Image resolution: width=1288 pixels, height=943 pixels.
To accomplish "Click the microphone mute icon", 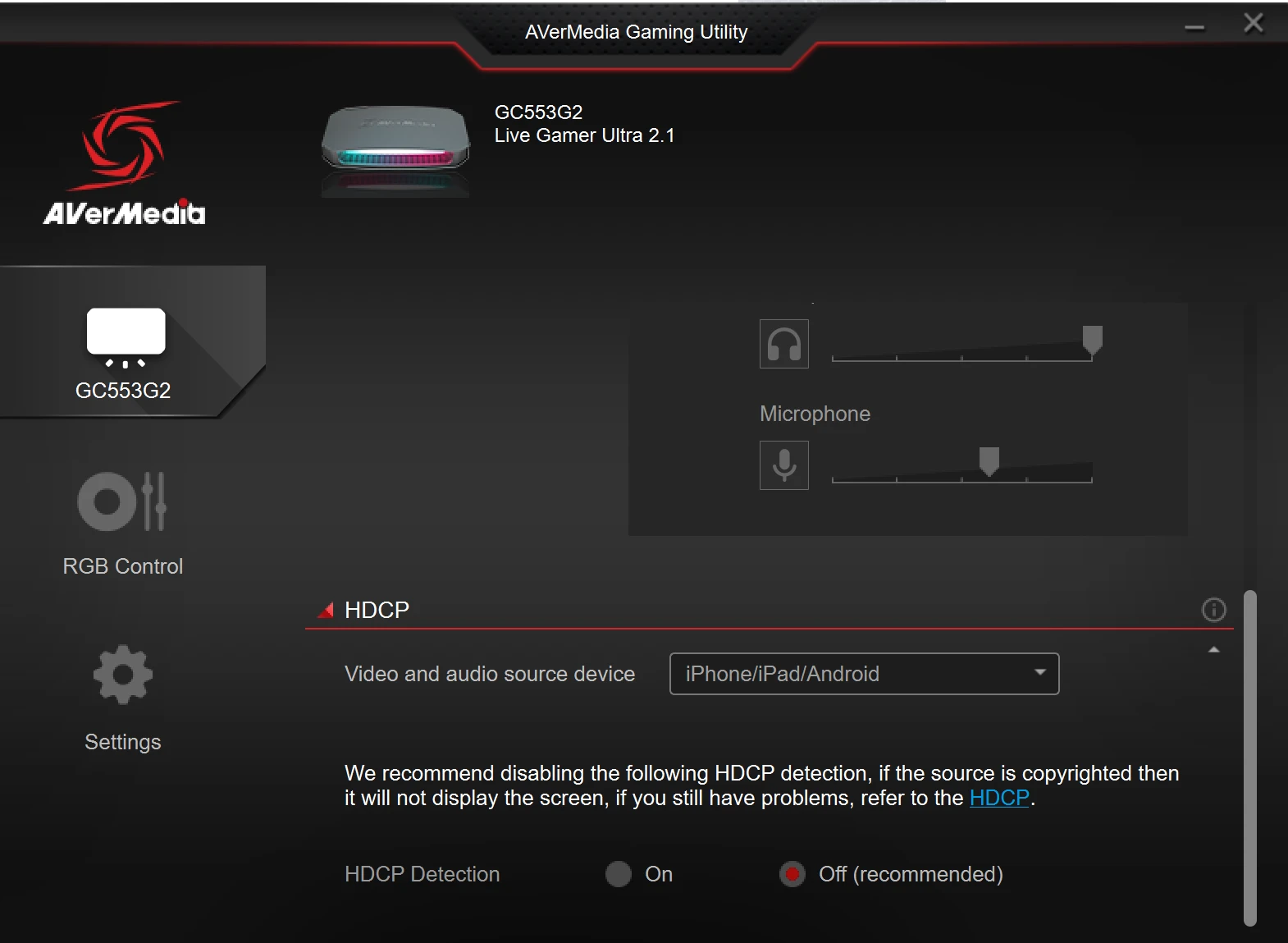I will pyautogui.click(x=783, y=465).
